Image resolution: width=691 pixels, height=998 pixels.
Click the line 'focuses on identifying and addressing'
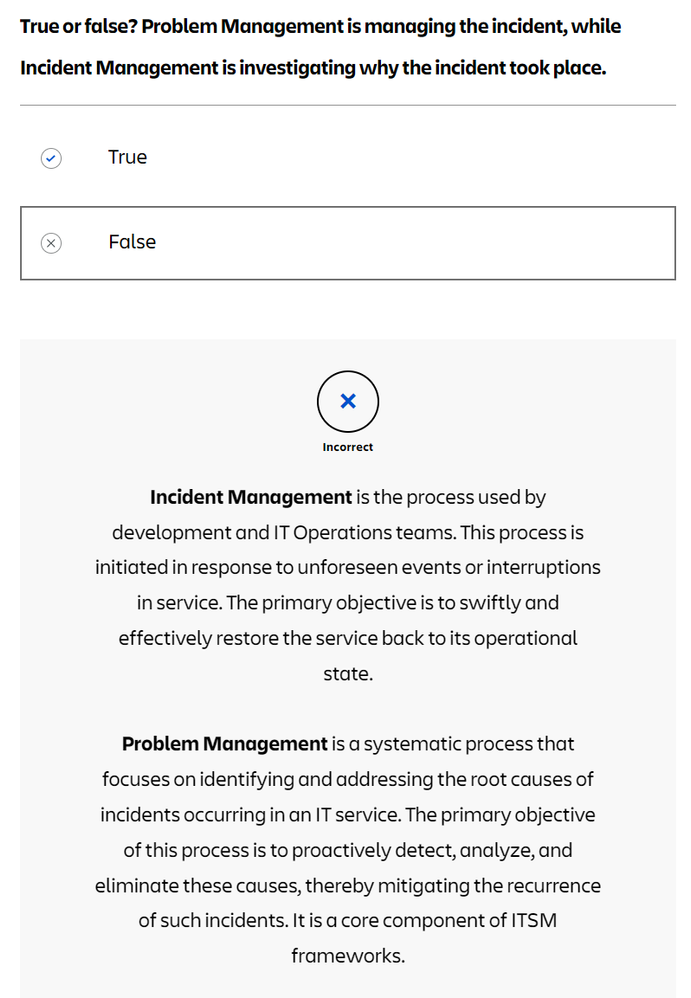point(348,779)
